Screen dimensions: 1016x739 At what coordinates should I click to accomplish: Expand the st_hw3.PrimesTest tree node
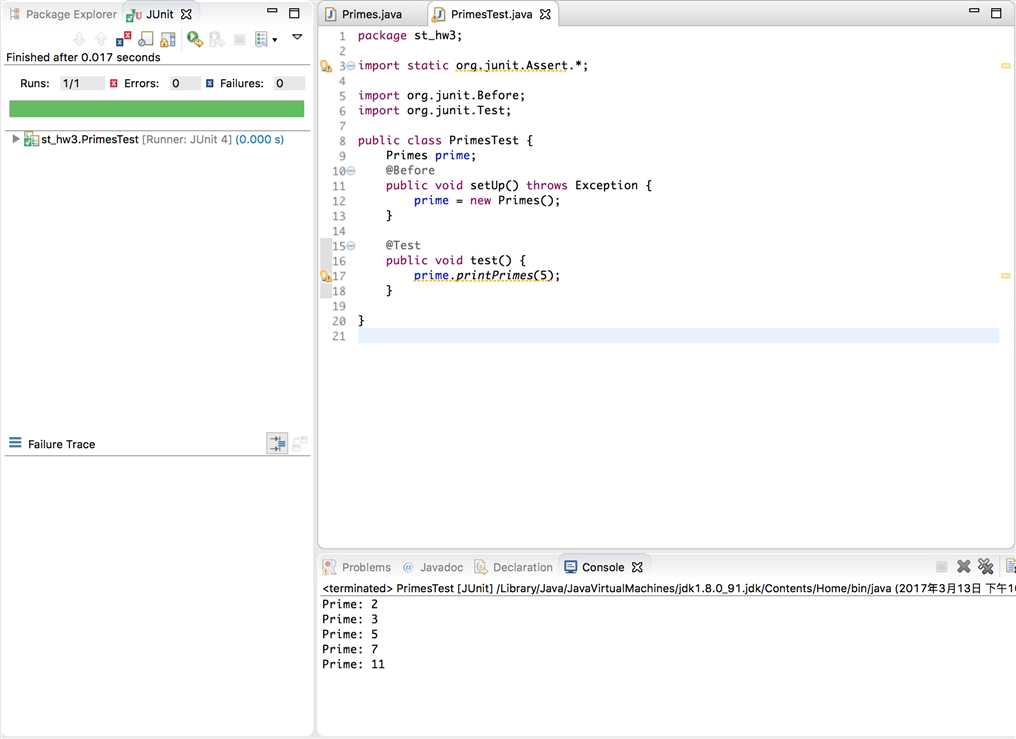pos(16,139)
